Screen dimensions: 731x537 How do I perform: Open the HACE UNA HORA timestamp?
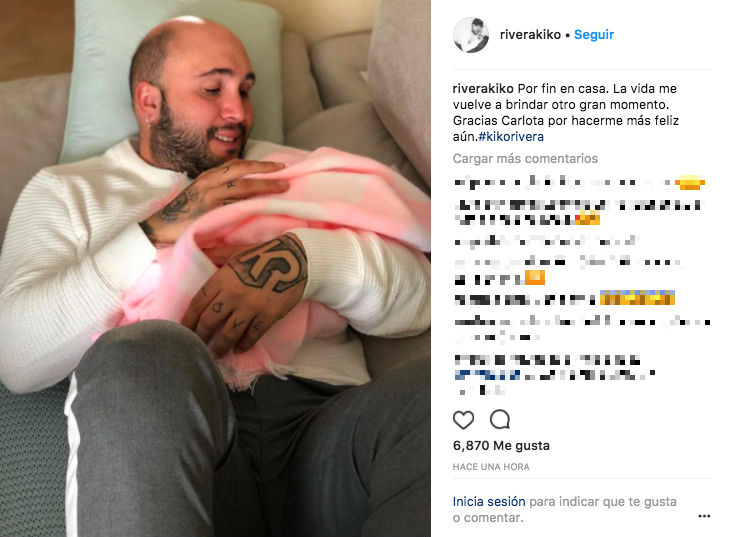[491, 467]
